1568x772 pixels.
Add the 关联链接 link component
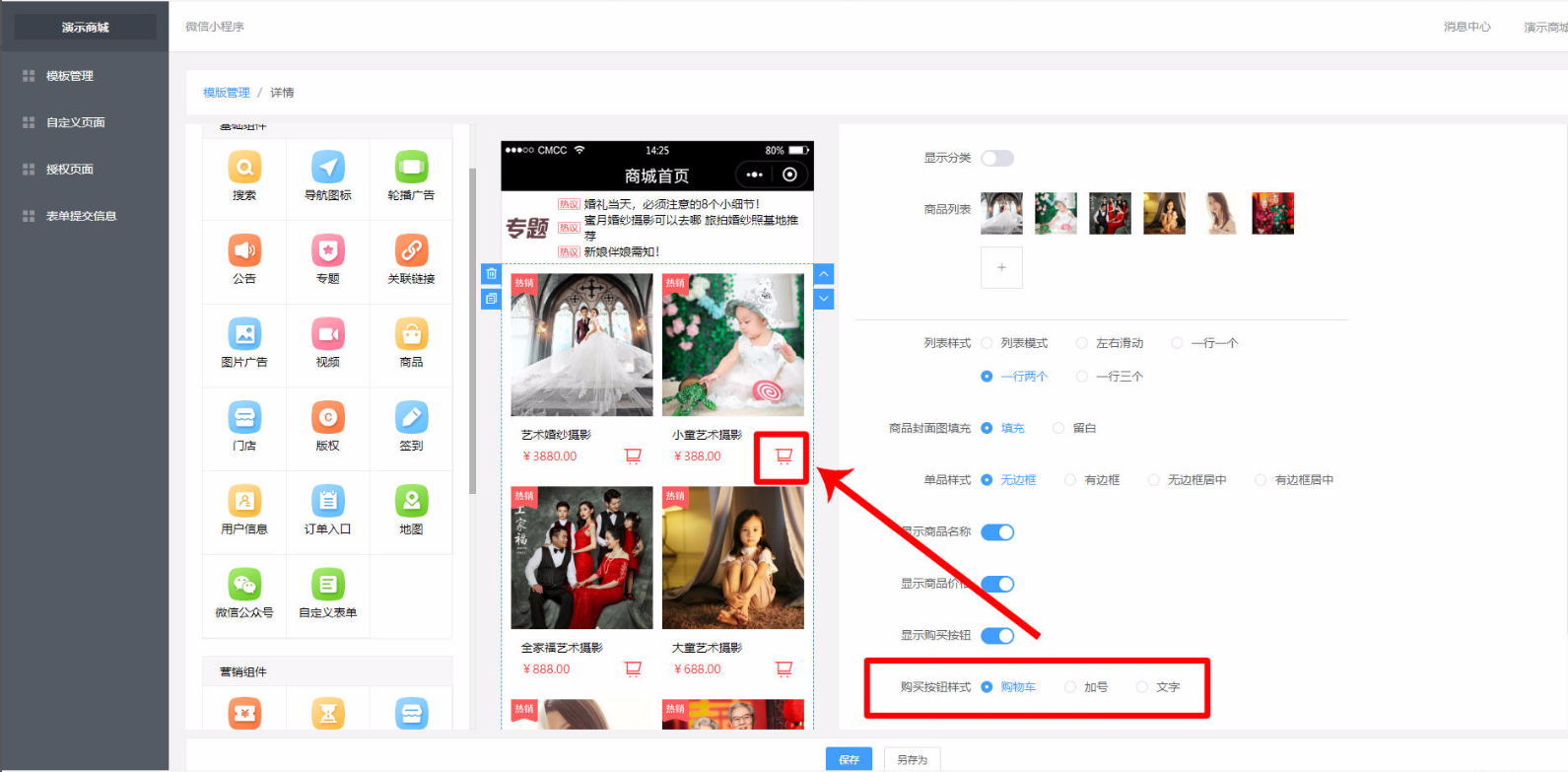click(411, 261)
